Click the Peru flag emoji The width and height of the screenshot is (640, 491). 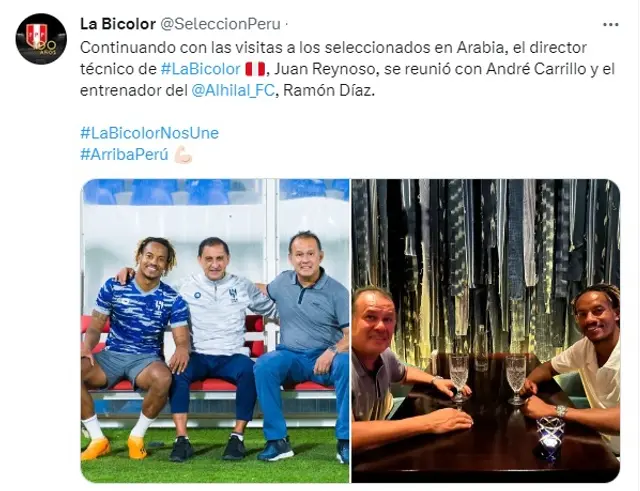(x=255, y=69)
